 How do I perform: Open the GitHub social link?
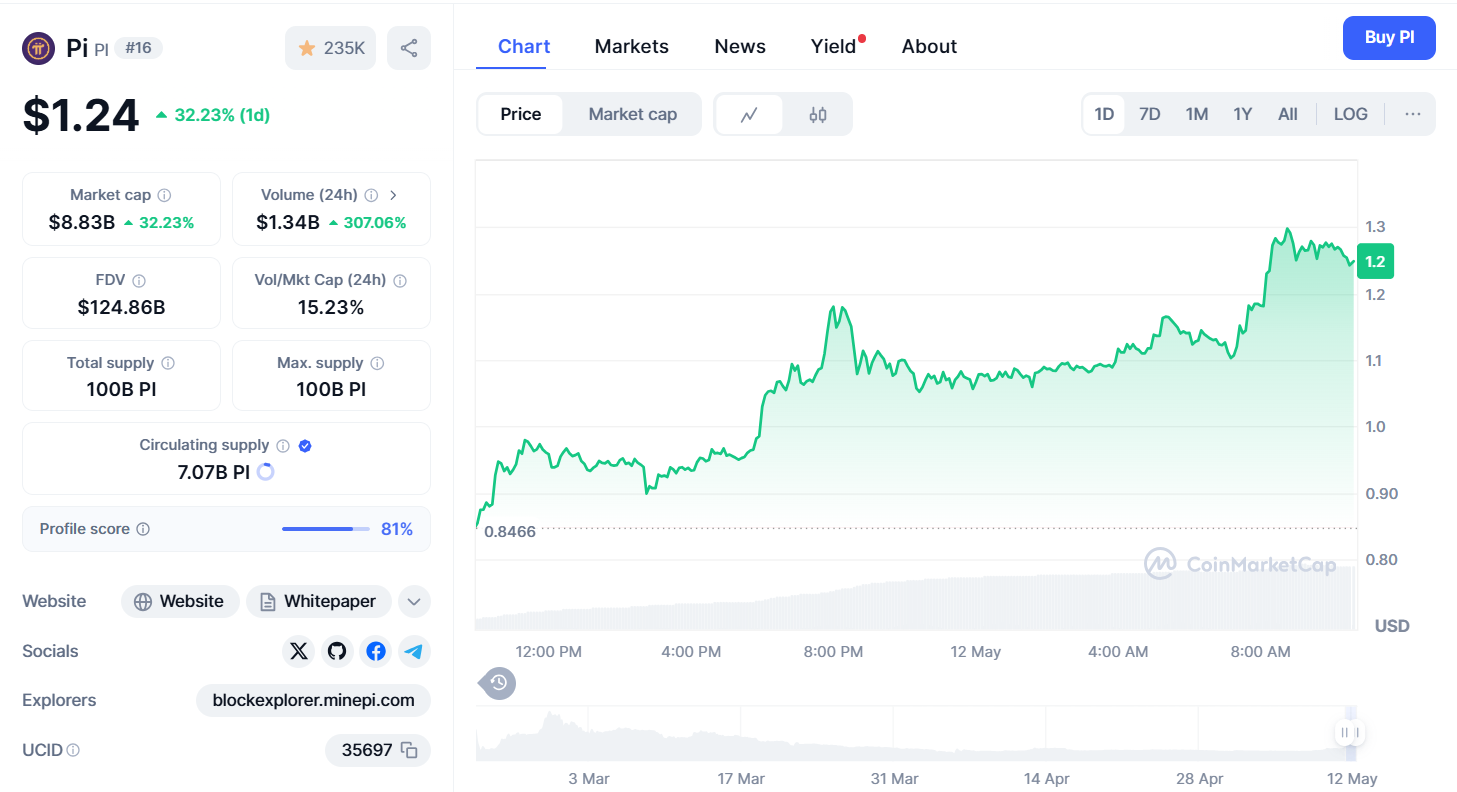(337, 652)
